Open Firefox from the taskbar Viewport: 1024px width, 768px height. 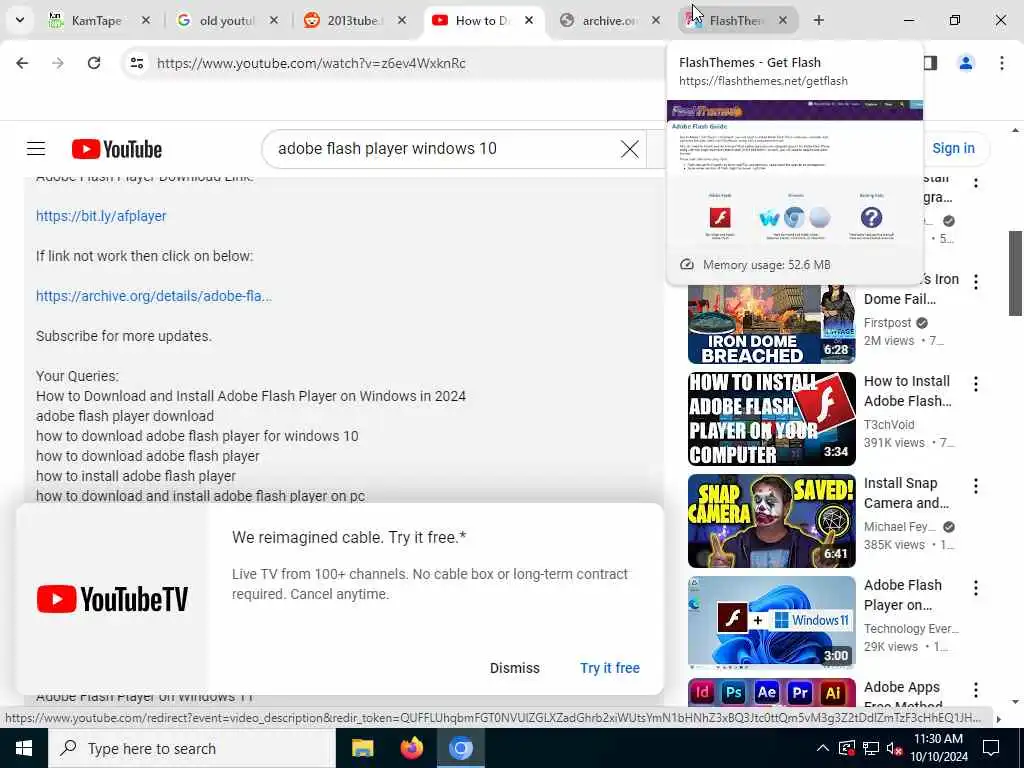click(x=411, y=748)
